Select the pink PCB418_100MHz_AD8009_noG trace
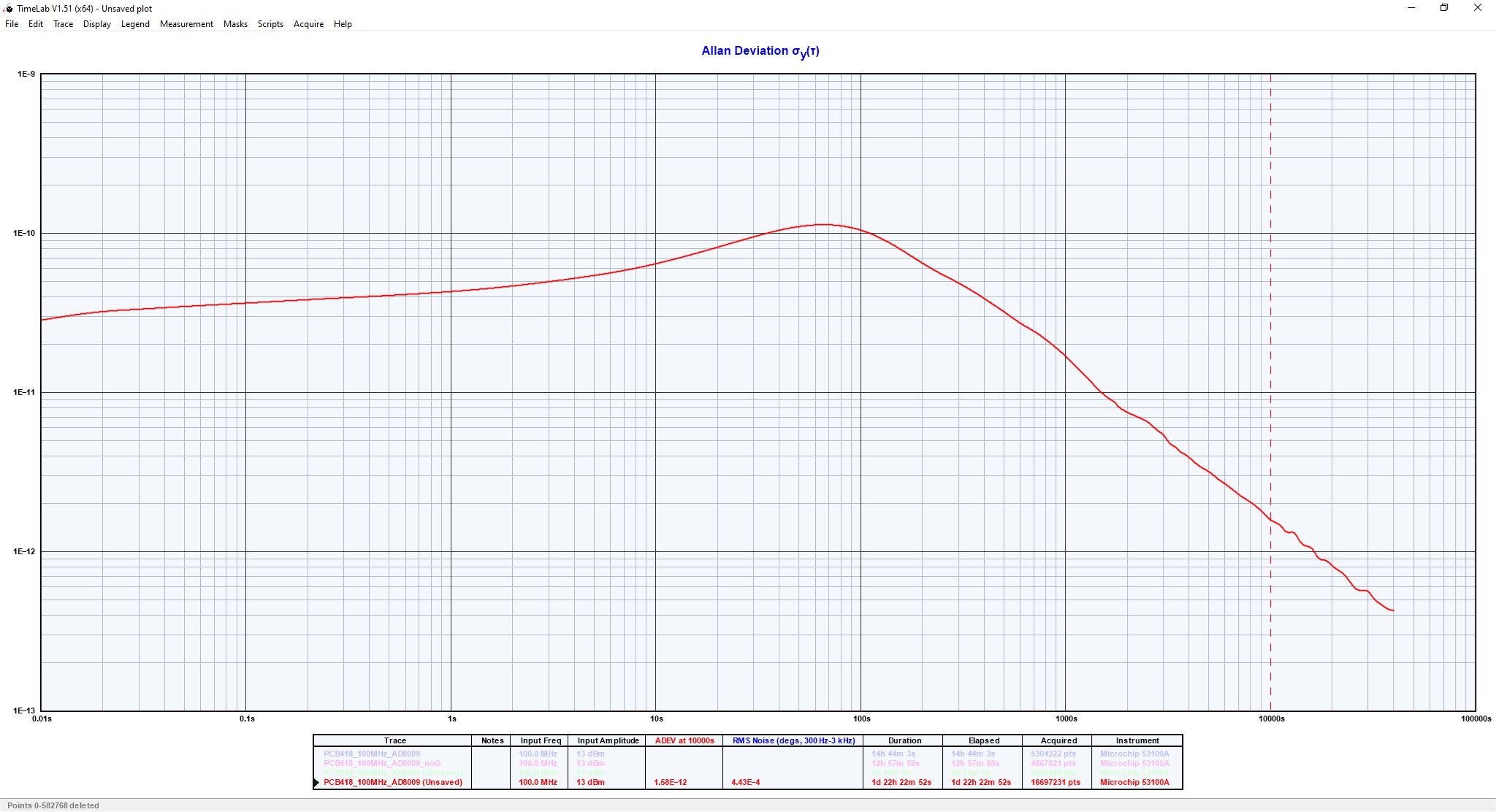The width and height of the screenshot is (1496, 812). pos(382,763)
